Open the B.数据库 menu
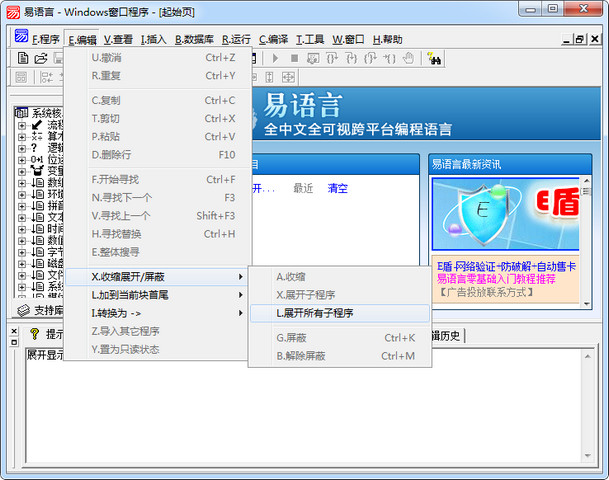 coord(194,39)
